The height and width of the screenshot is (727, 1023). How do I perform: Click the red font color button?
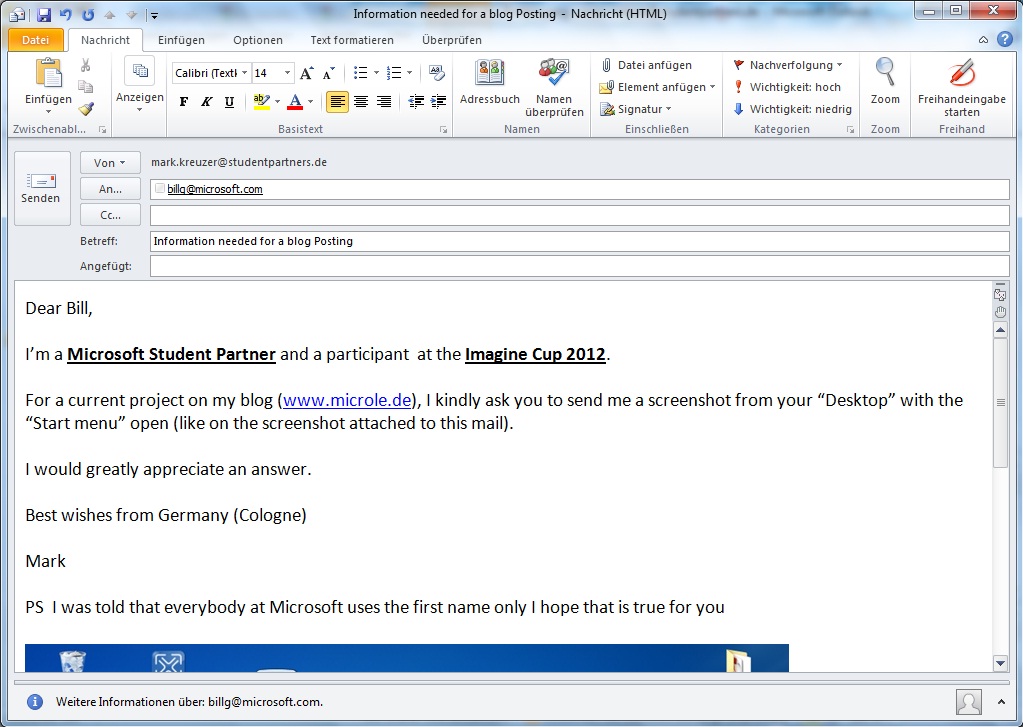click(295, 102)
